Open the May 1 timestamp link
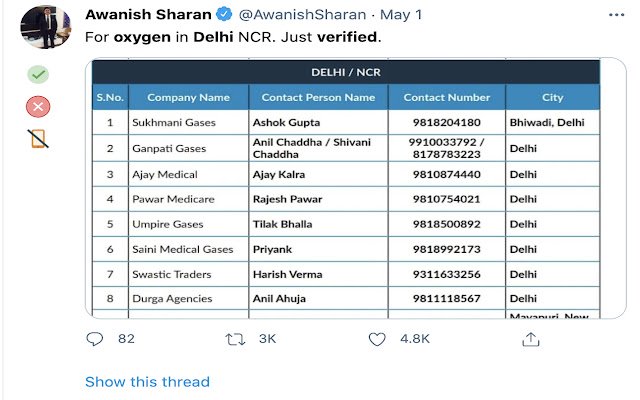Viewport: 640px width, 400px height. coord(401,15)
